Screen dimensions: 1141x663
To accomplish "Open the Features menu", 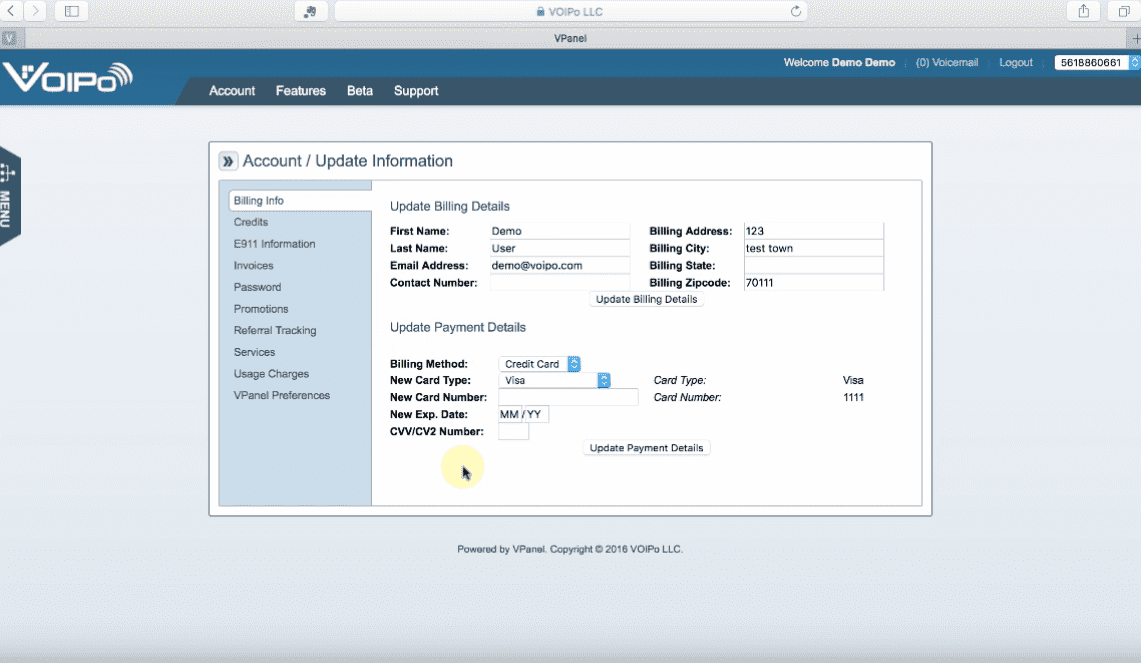I will click(x=301, y=91).
